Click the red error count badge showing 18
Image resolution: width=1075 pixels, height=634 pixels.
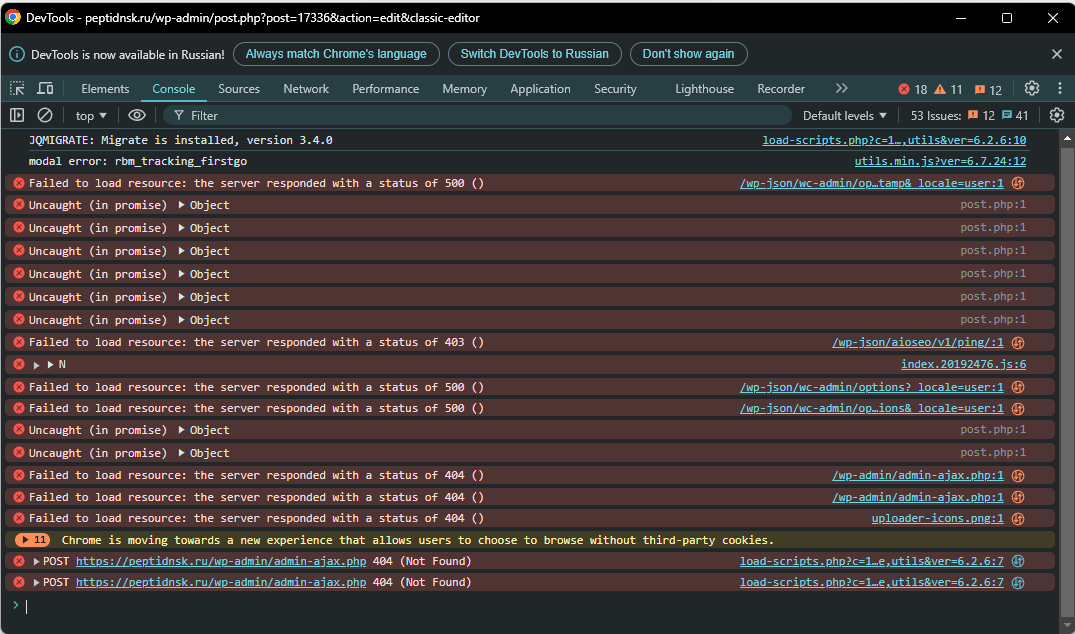[913, 89]
